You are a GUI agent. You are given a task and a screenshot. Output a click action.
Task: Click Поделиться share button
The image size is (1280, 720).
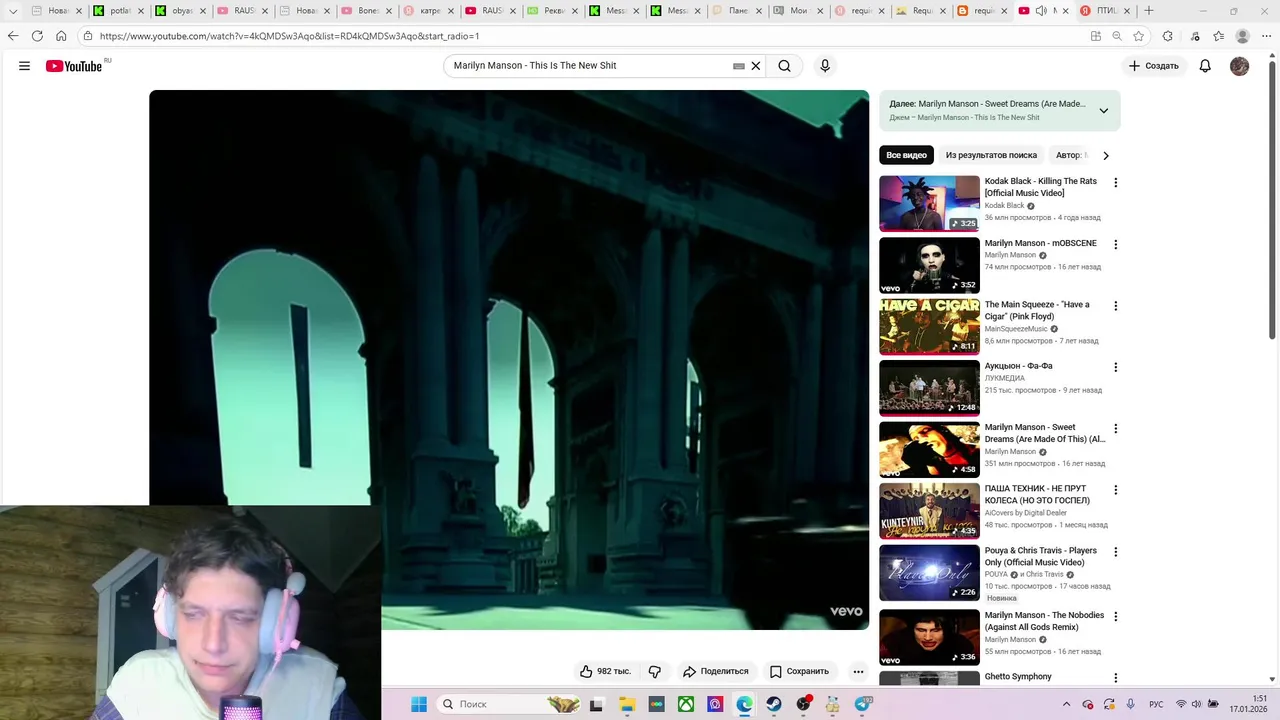pyautogui.click(x=715, y=671)
